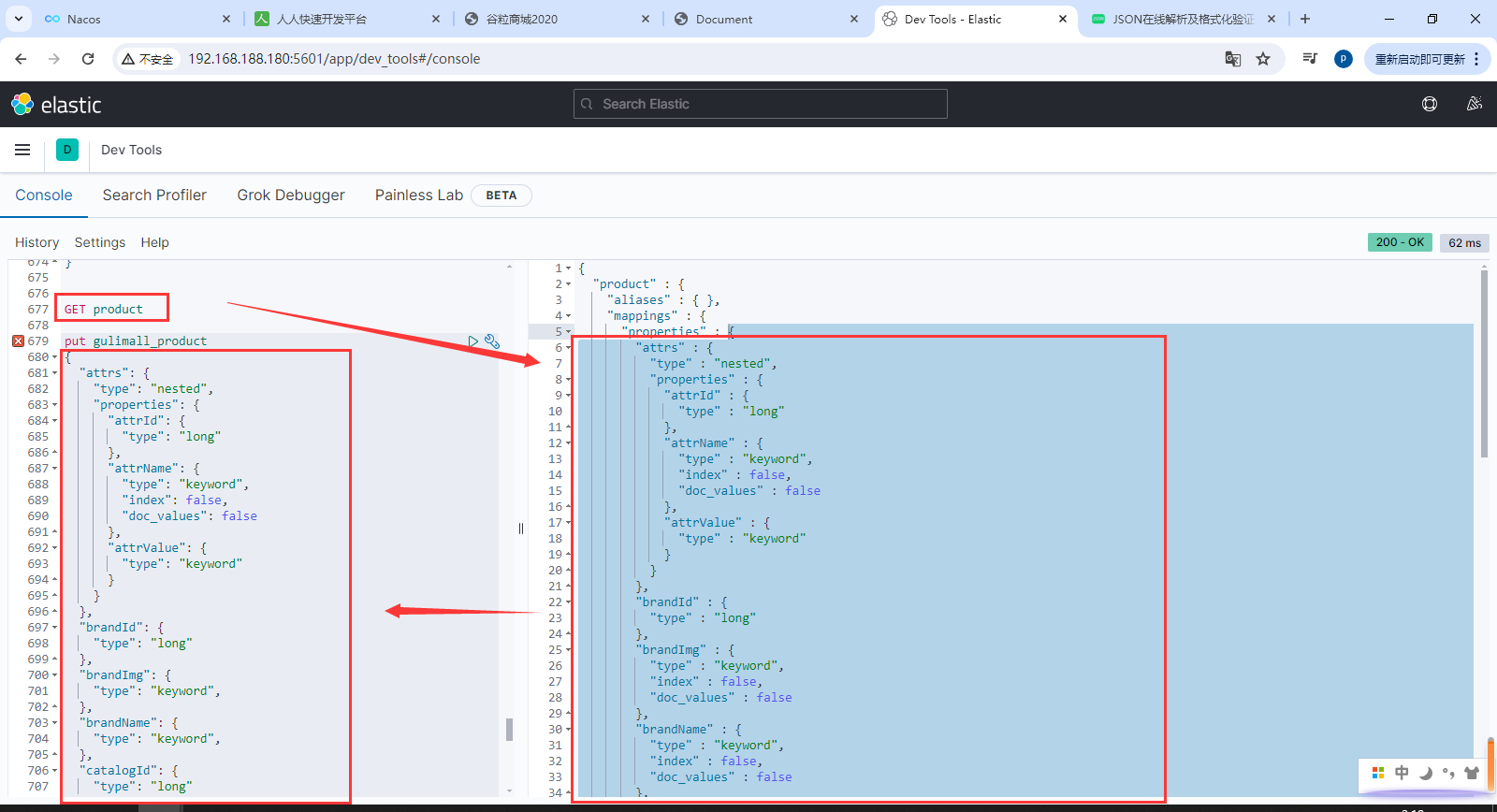Go forward in browser history

coord(54,59)
